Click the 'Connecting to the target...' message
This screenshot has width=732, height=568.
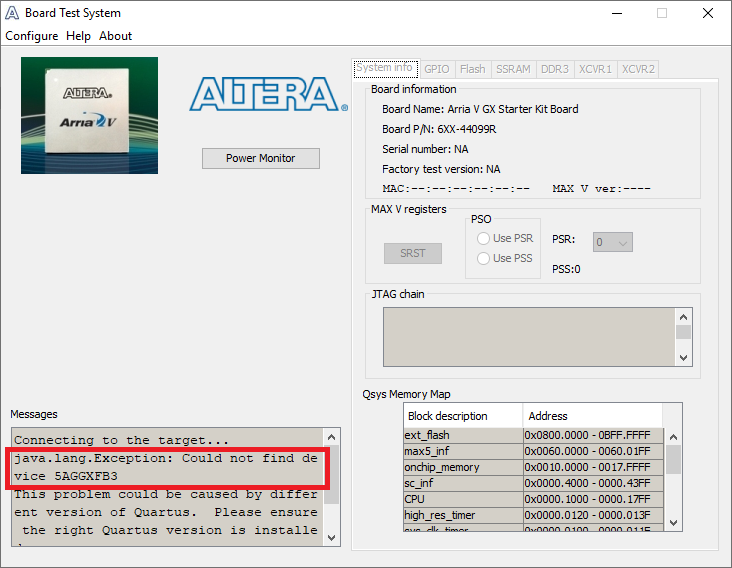click(x=121, y=440)
